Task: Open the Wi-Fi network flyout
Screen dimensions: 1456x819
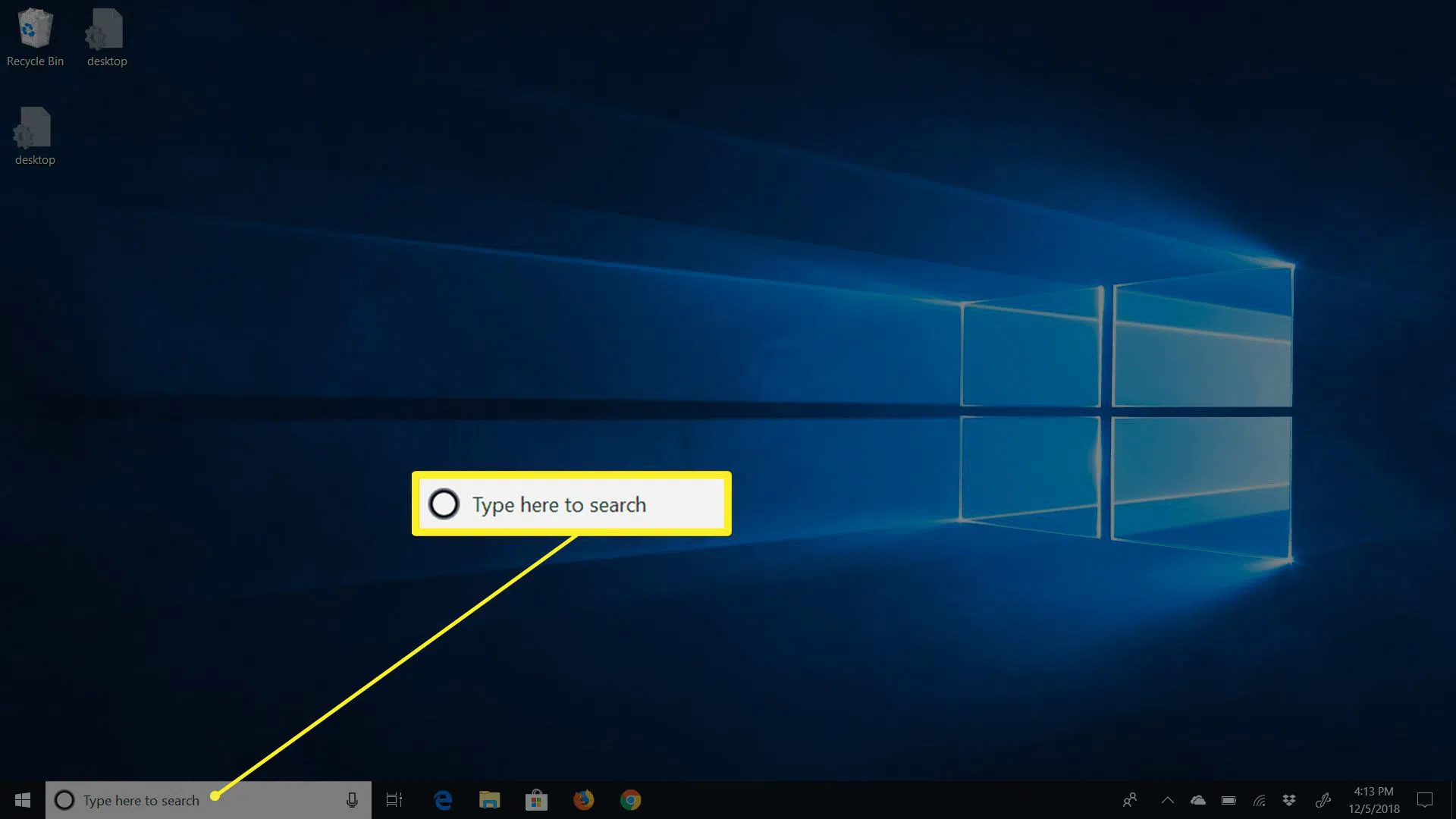Action: [1260, 800]
